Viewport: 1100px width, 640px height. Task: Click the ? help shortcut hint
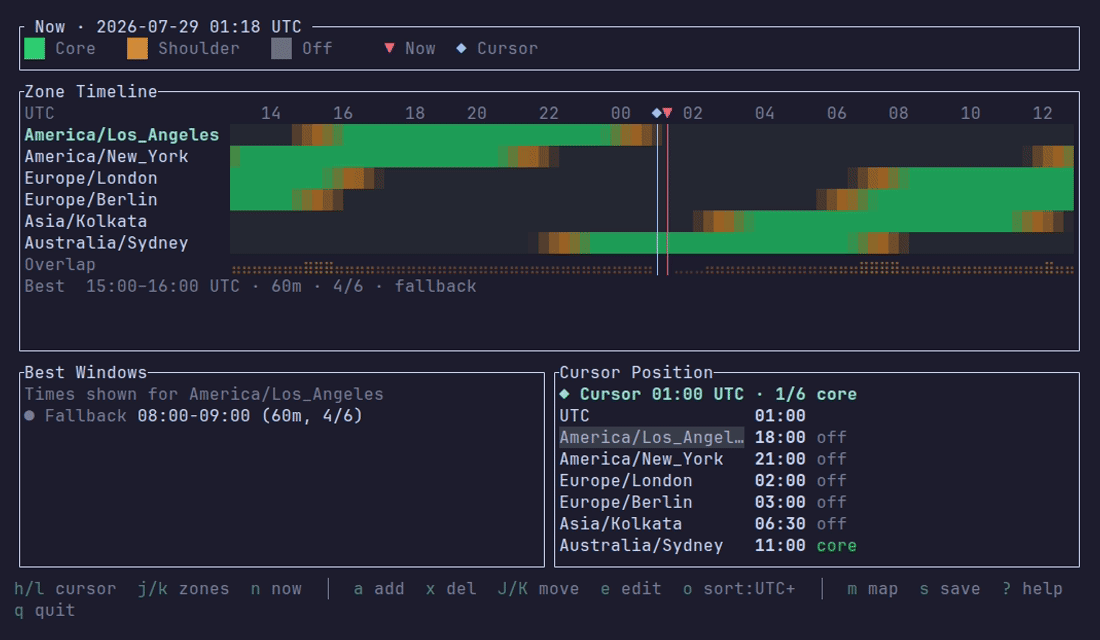1032,589
